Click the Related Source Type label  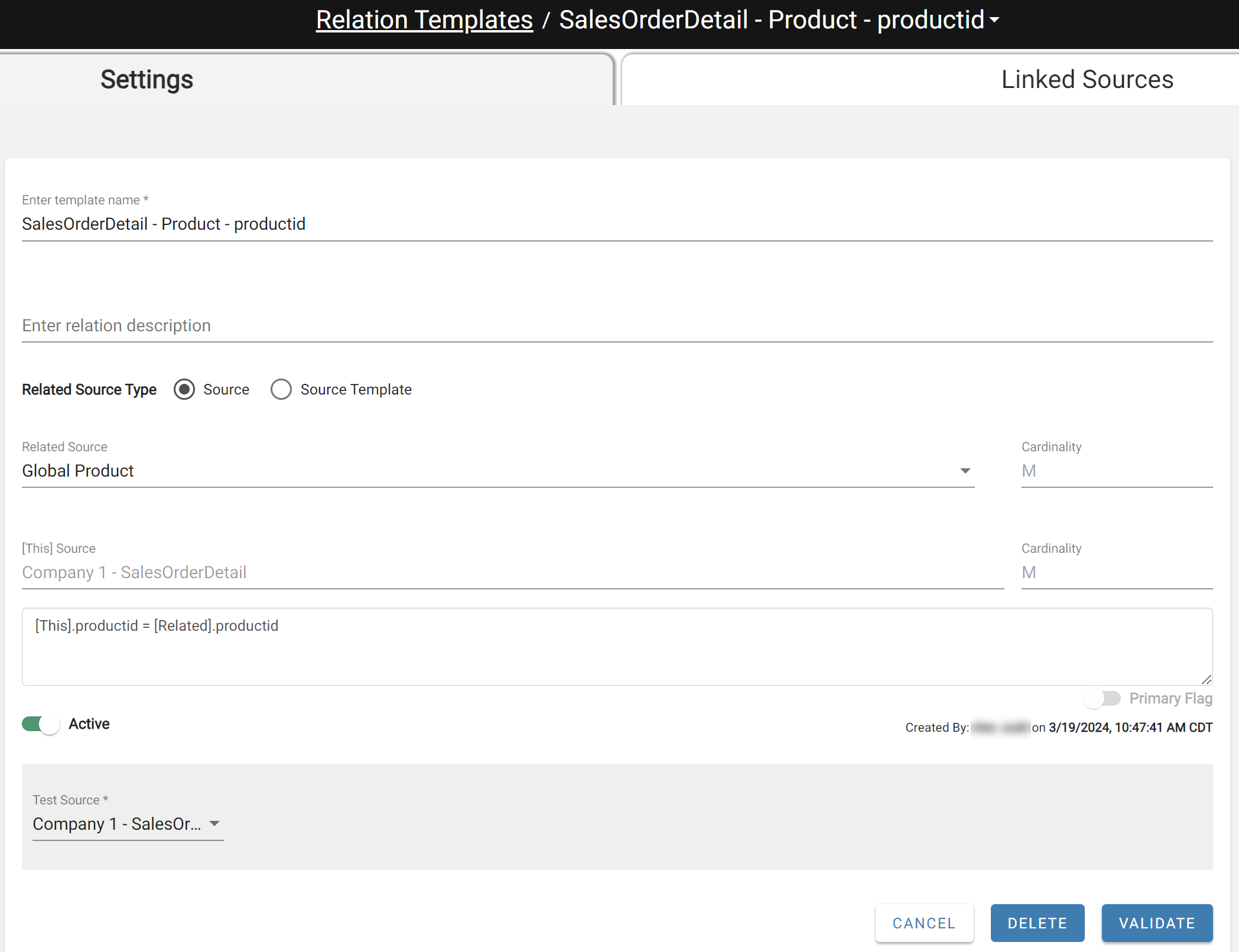tap(89, 390)
